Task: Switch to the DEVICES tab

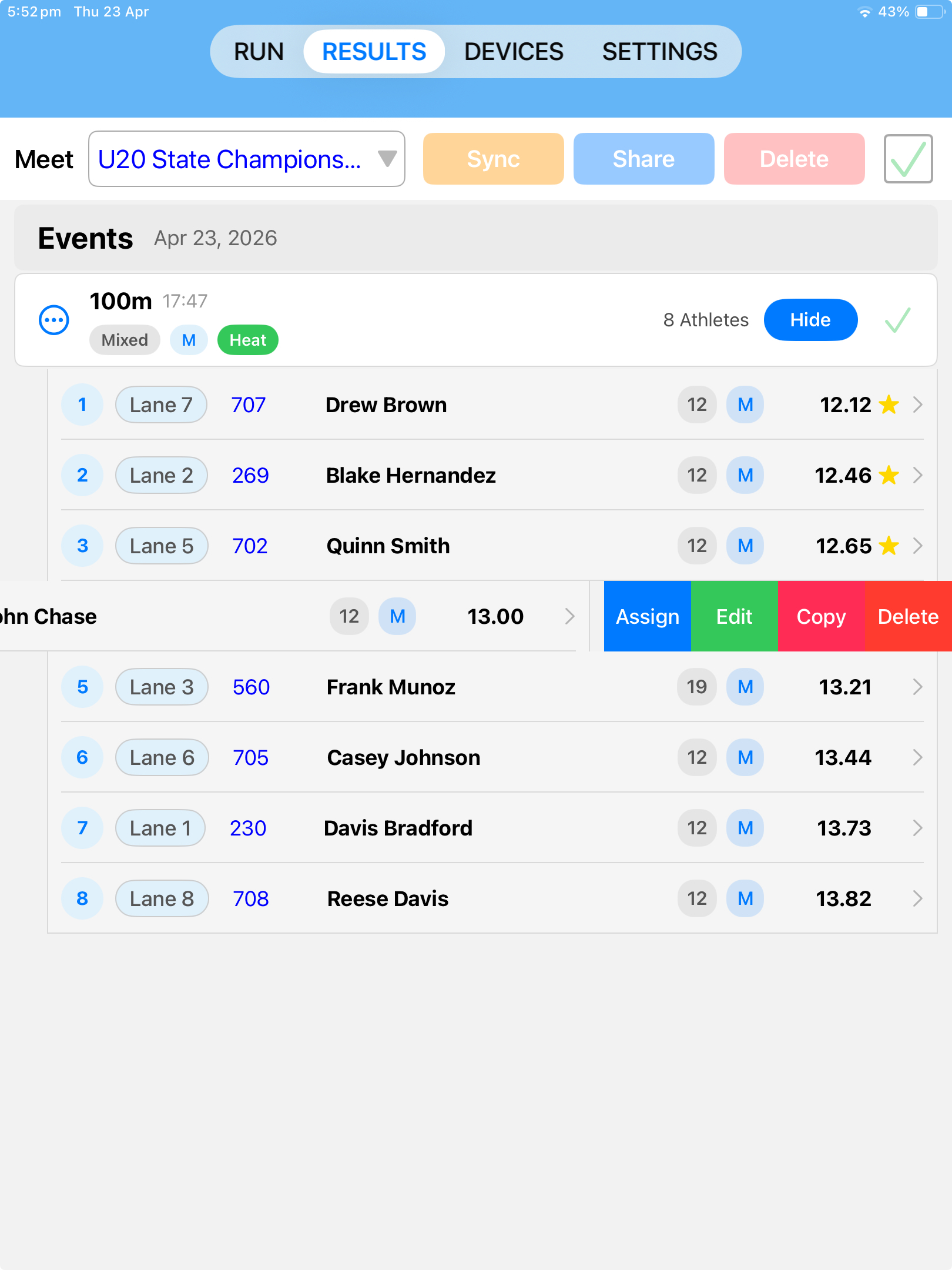Action: click(513, 51)
